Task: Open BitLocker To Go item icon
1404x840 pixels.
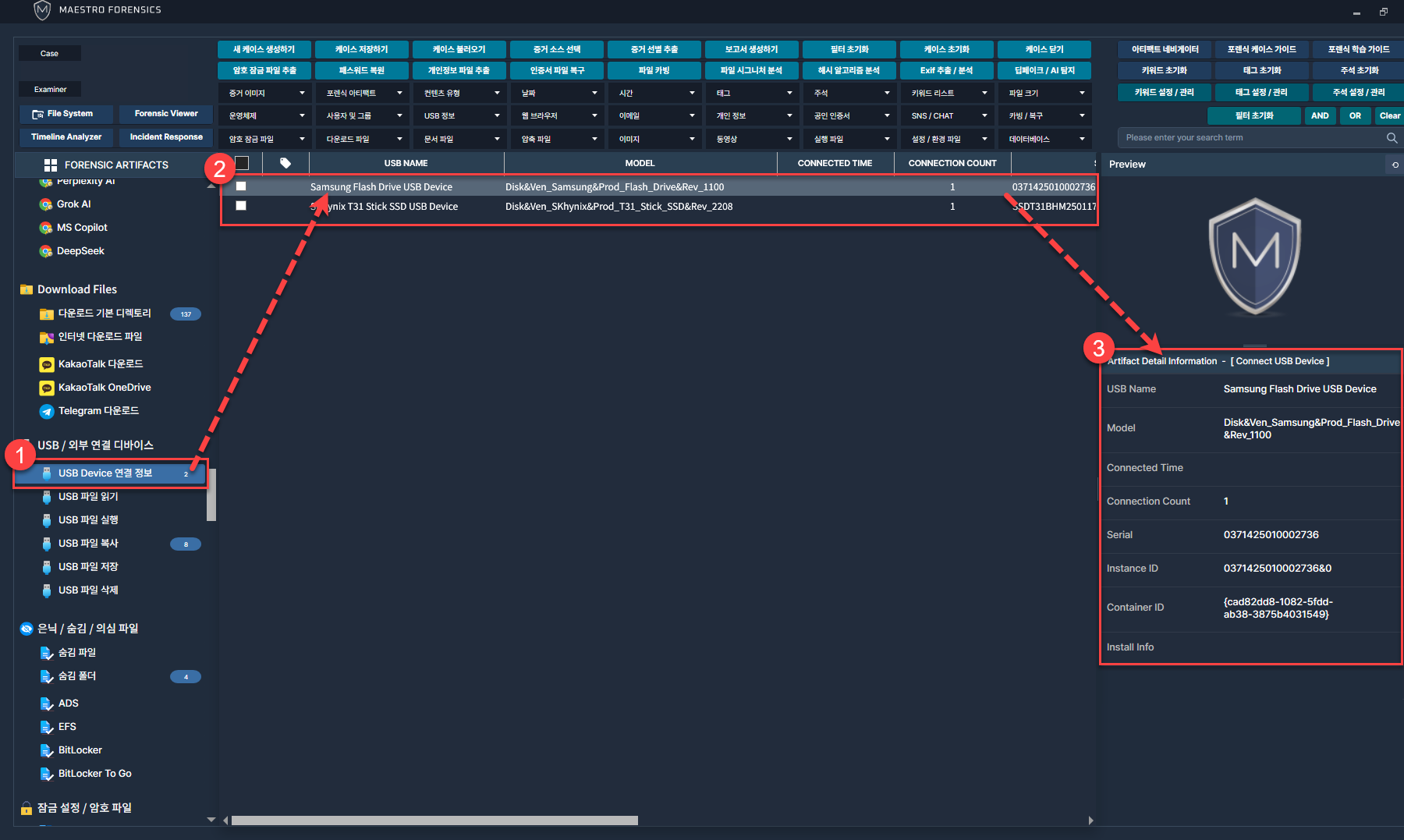Action: (47, 774)
